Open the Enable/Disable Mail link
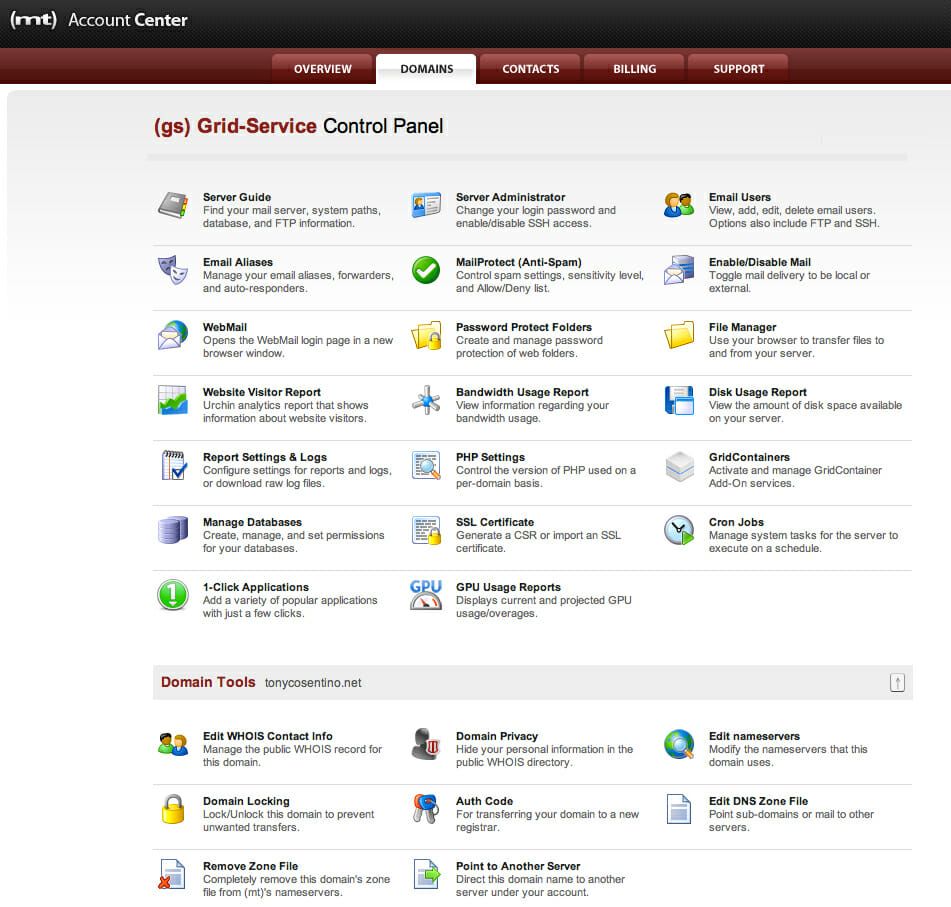The height and width of the screenshot is (907, 951). (759, 262)
